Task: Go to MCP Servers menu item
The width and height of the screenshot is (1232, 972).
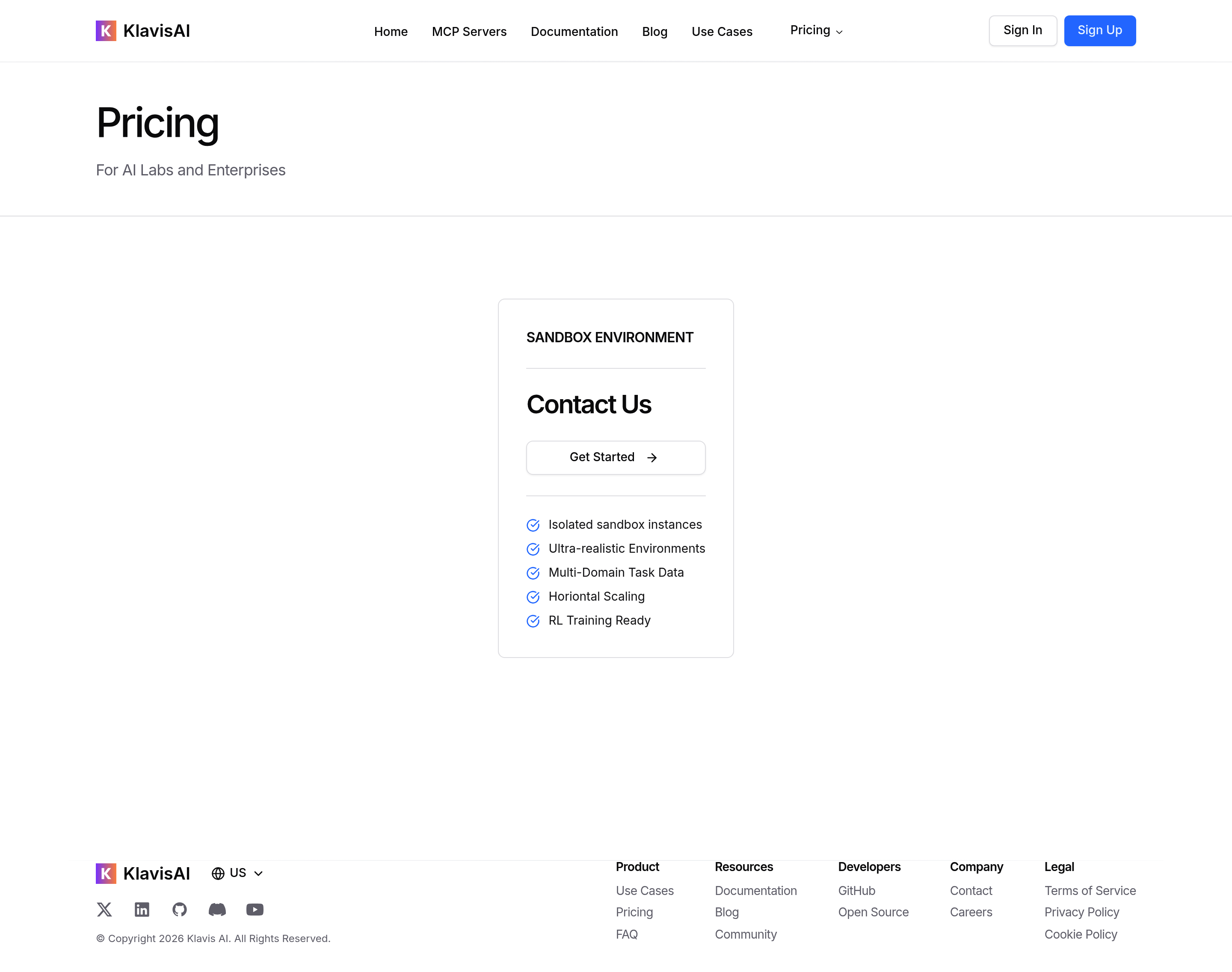Action: 469,32
